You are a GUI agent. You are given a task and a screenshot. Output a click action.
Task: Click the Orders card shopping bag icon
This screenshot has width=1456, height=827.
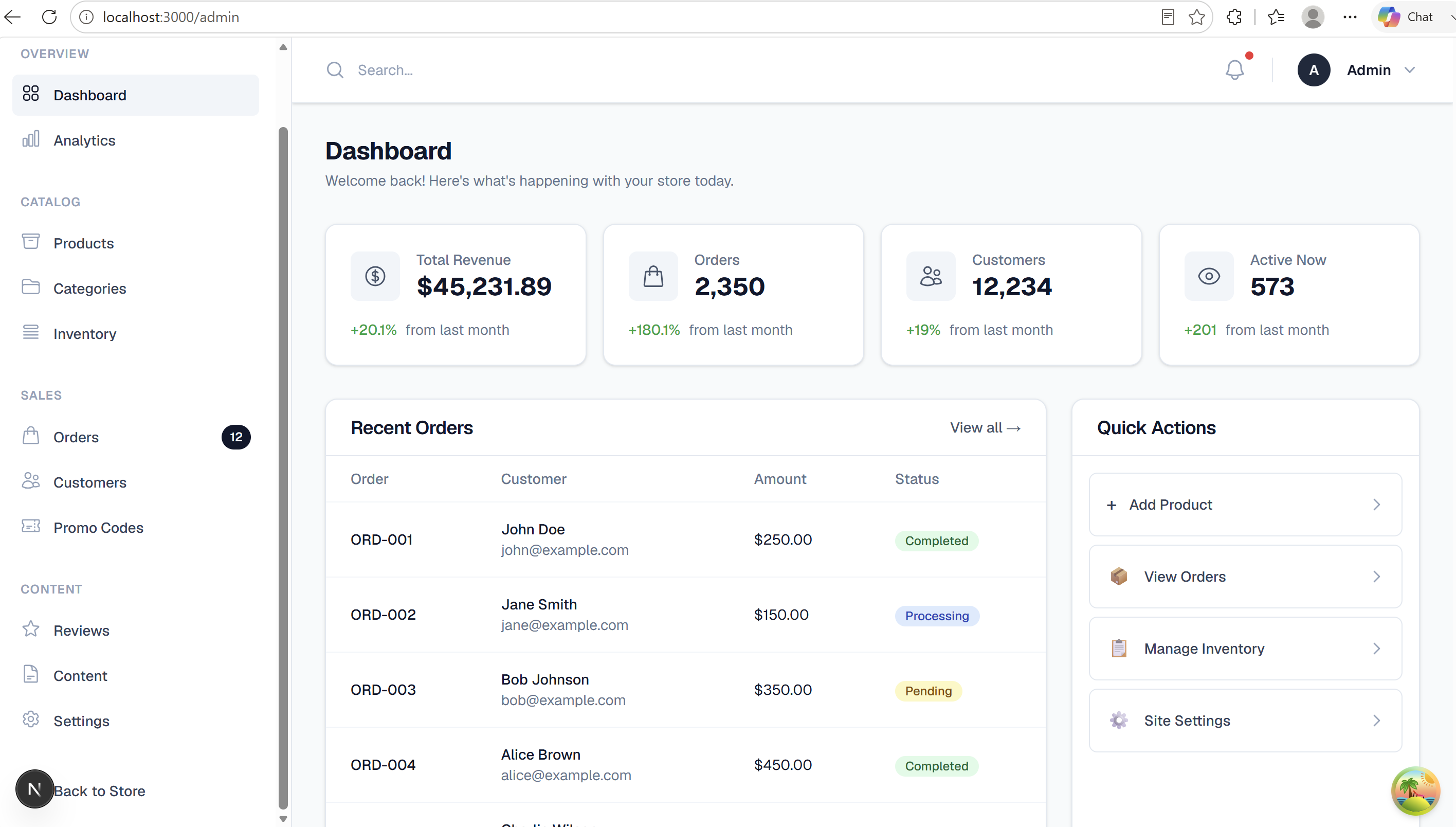pos(653,276)
